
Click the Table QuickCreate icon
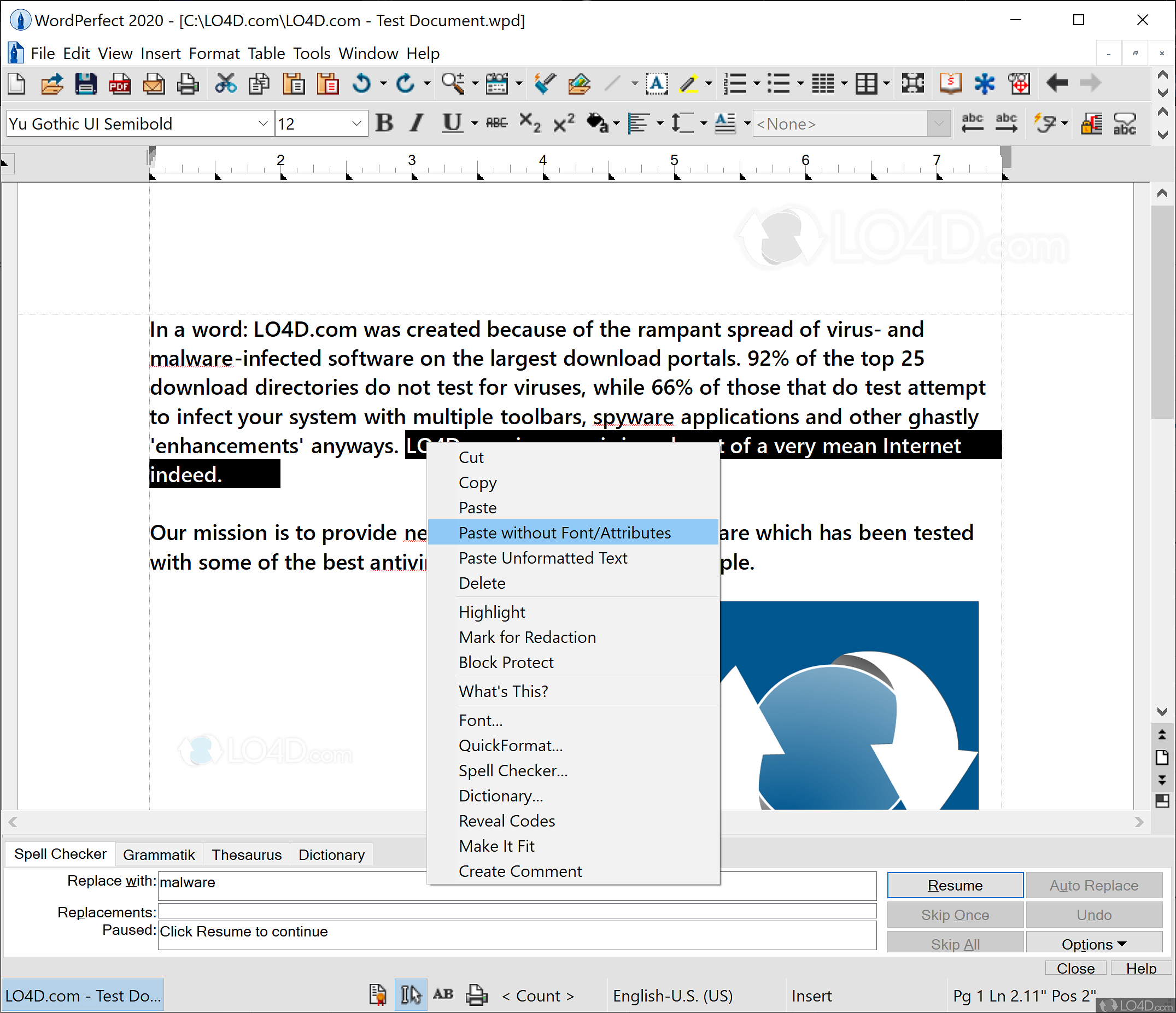pyautogui.click(x=867, y=84)
